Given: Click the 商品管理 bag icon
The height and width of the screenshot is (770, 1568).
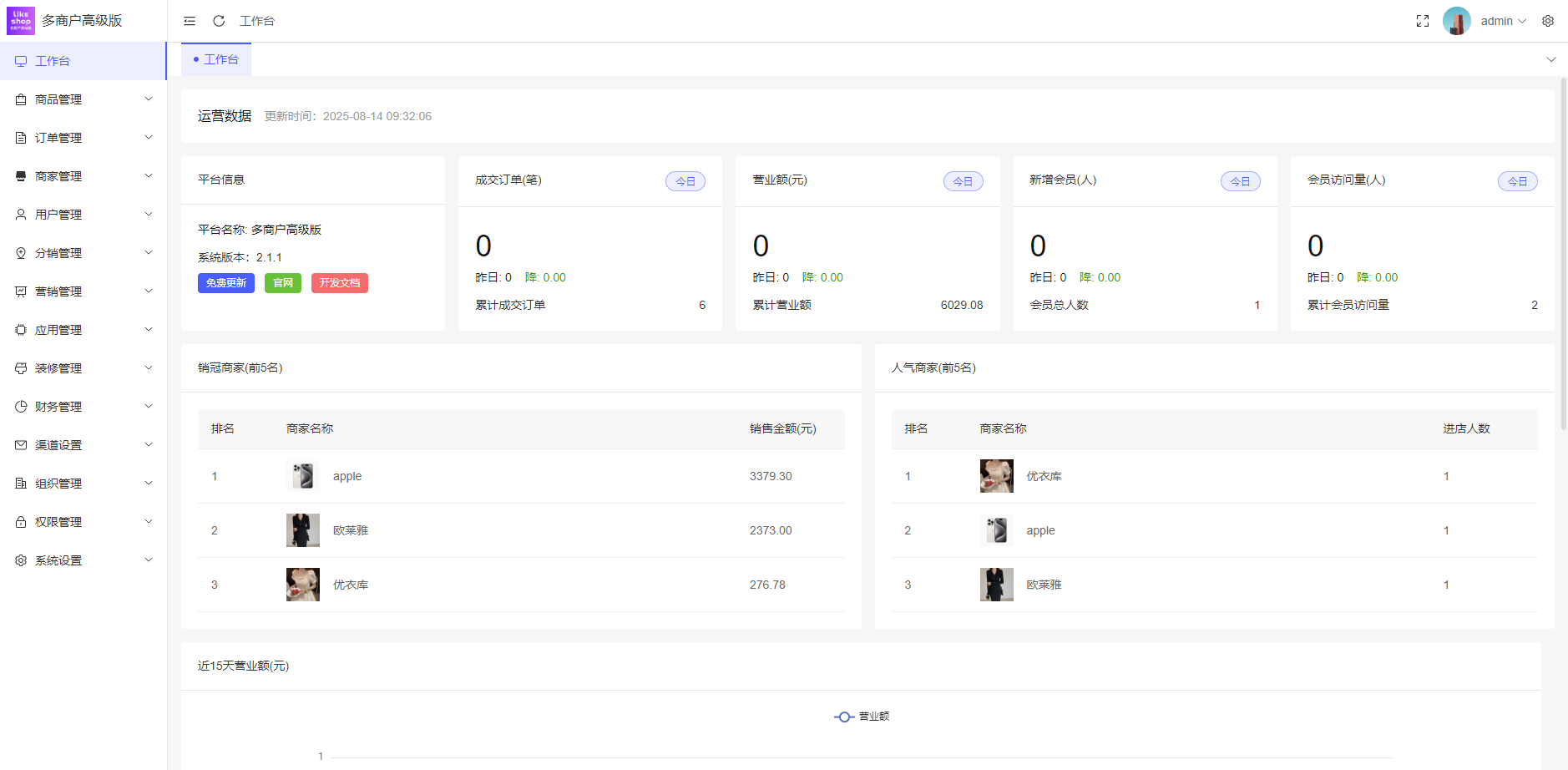Looking at the screenshot, I should (x=21, y=99).
